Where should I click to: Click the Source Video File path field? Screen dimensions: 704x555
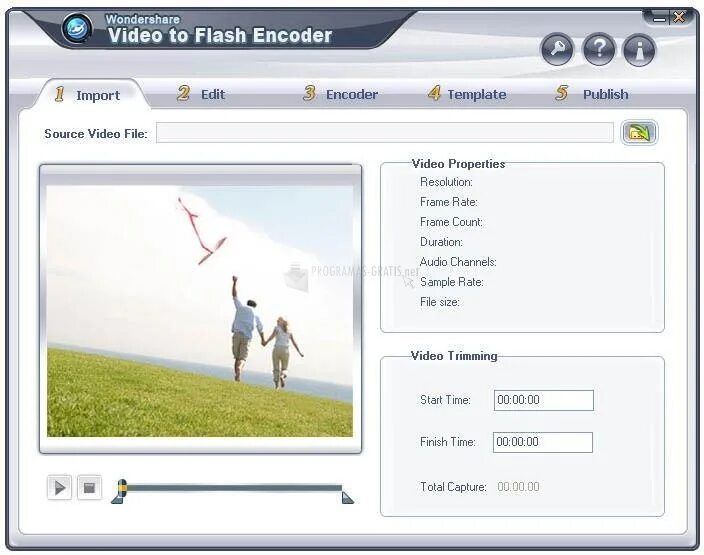point(385,132)
